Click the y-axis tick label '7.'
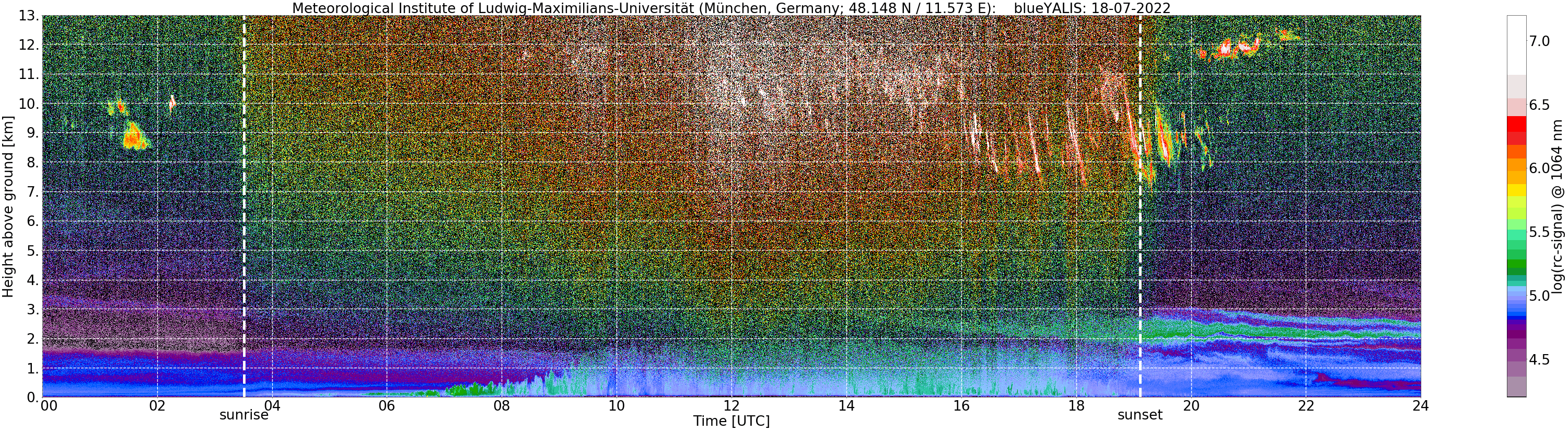Image resolution: width=1568 pixels, height=431 pixels. click(x=33, y=192)
